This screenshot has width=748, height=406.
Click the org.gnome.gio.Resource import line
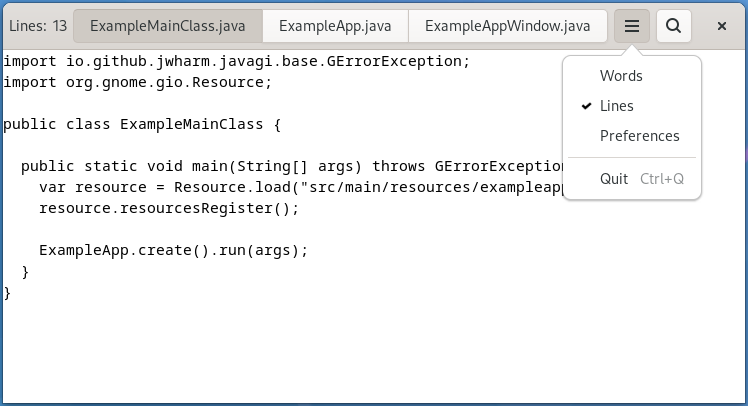coord(137,82)
